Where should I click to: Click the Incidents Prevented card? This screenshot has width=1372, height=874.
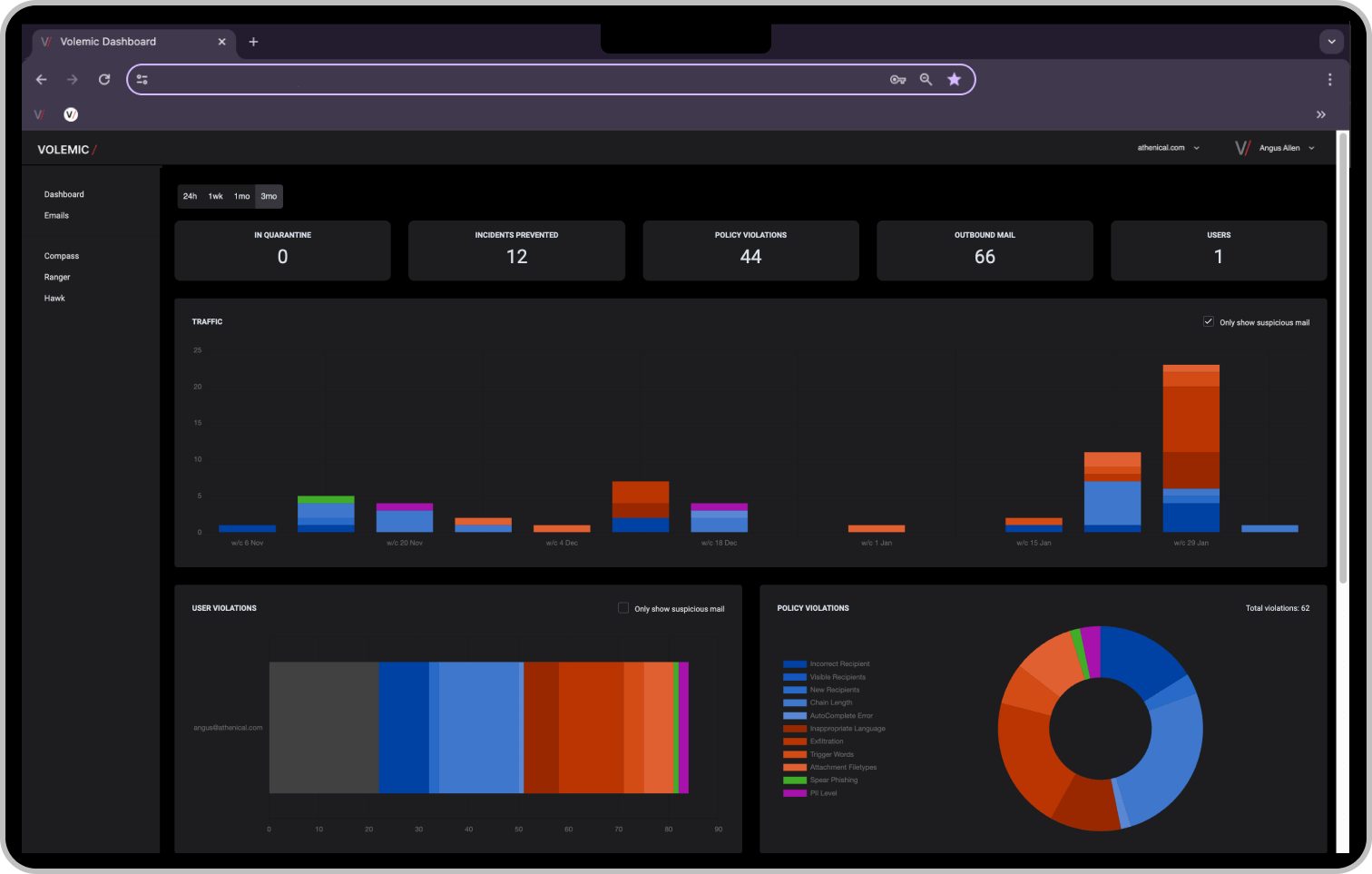[516, 250]
